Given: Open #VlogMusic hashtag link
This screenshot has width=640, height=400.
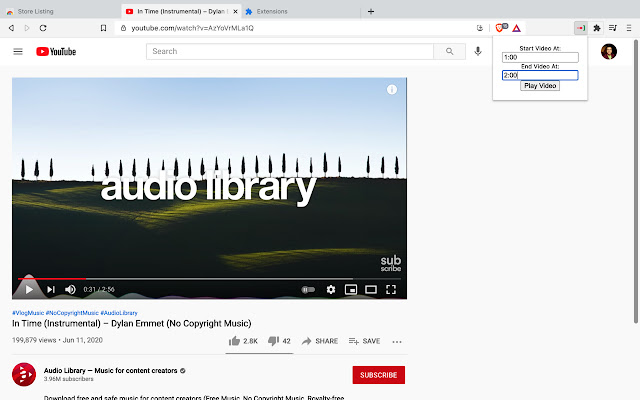Looking at the screenshot, I should pyautogui.click(x=28, y=313).
